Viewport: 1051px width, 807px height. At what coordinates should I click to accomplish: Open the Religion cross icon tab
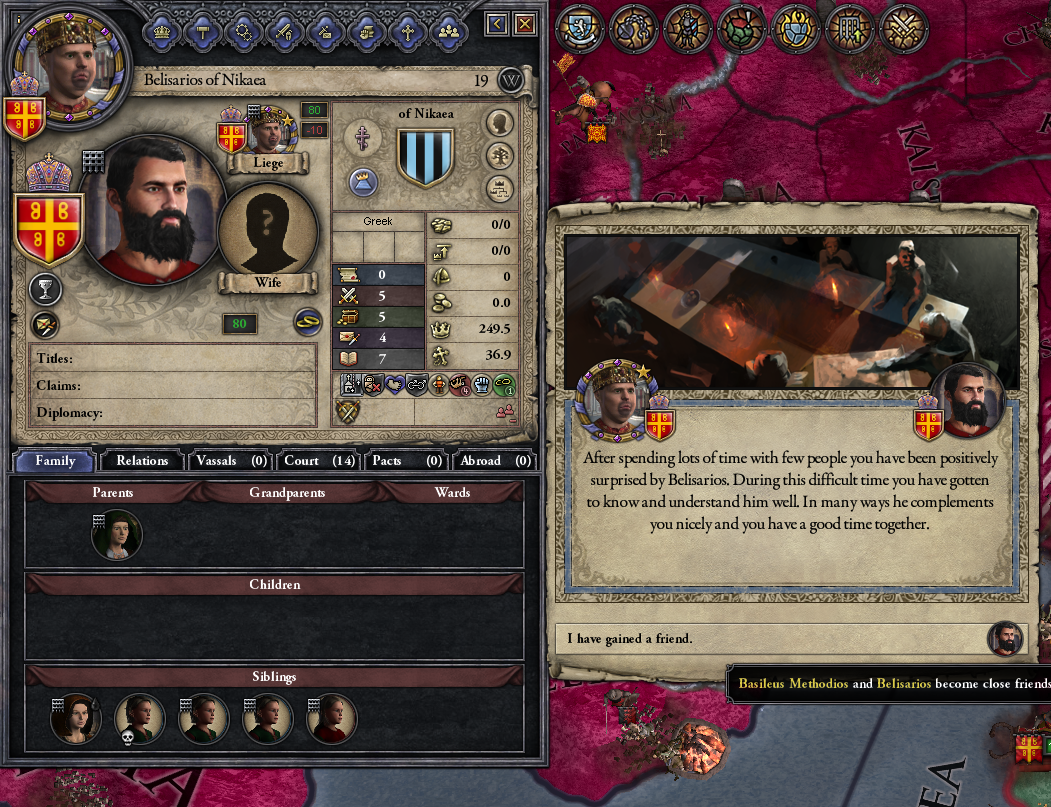click(407, 31)
